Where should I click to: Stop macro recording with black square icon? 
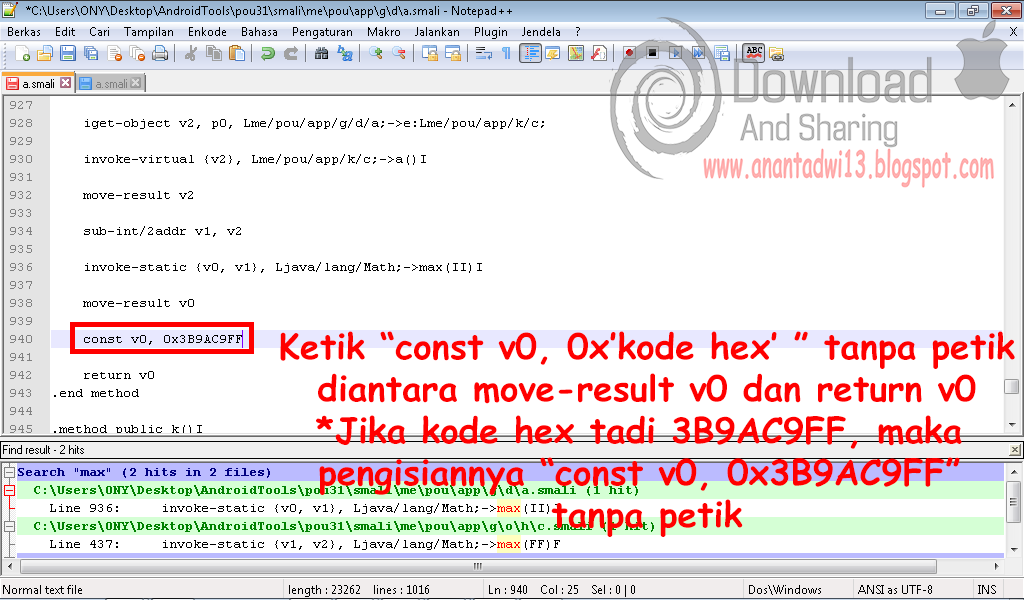coord(652,54)
